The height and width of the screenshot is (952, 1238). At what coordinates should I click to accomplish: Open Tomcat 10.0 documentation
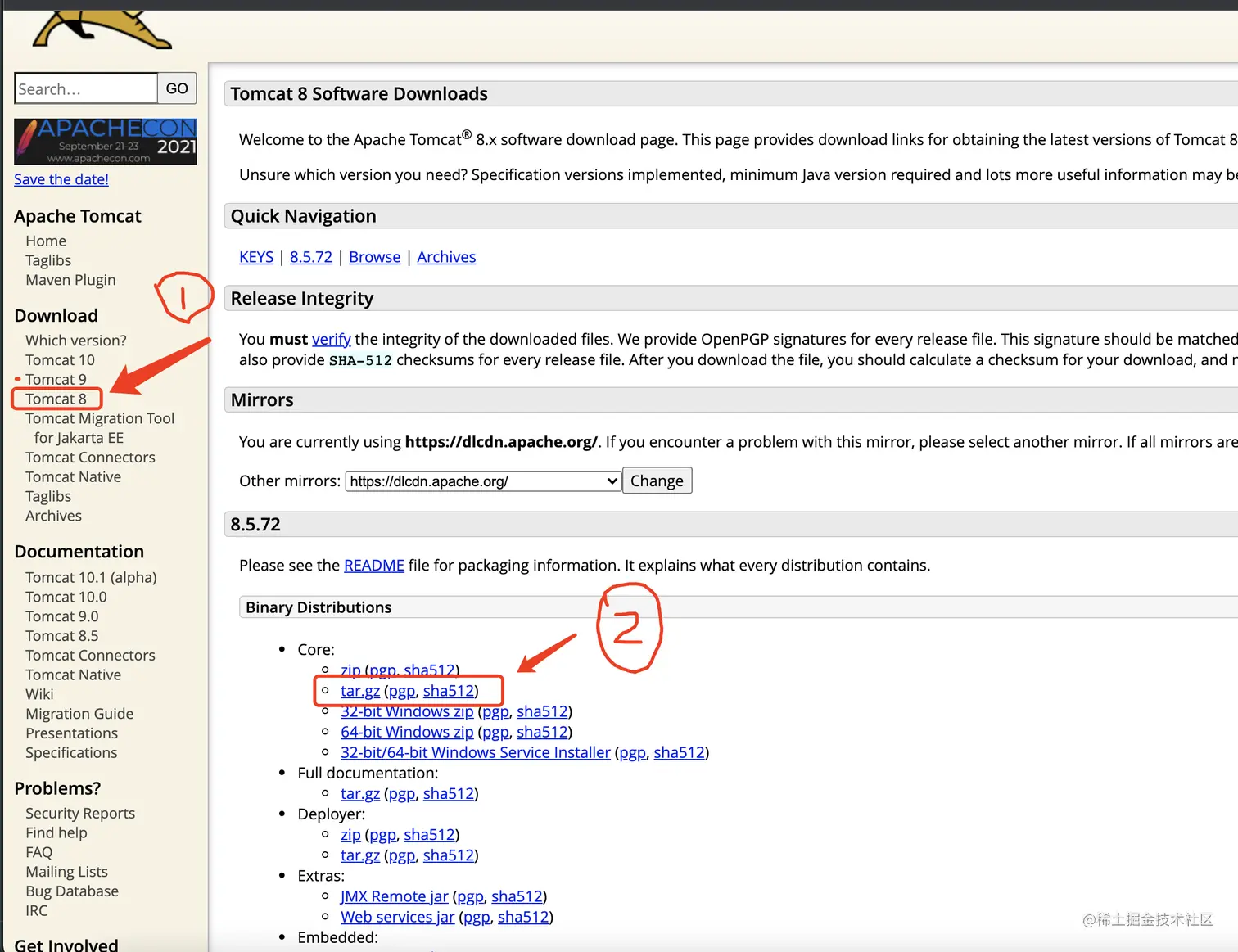pos(66,598)
